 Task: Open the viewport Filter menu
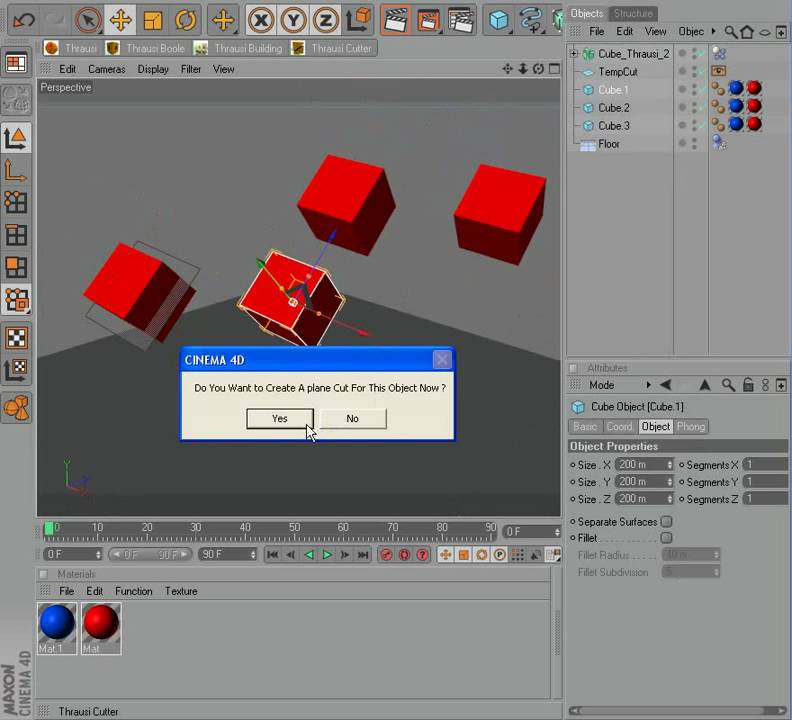(x=191, y=69)
